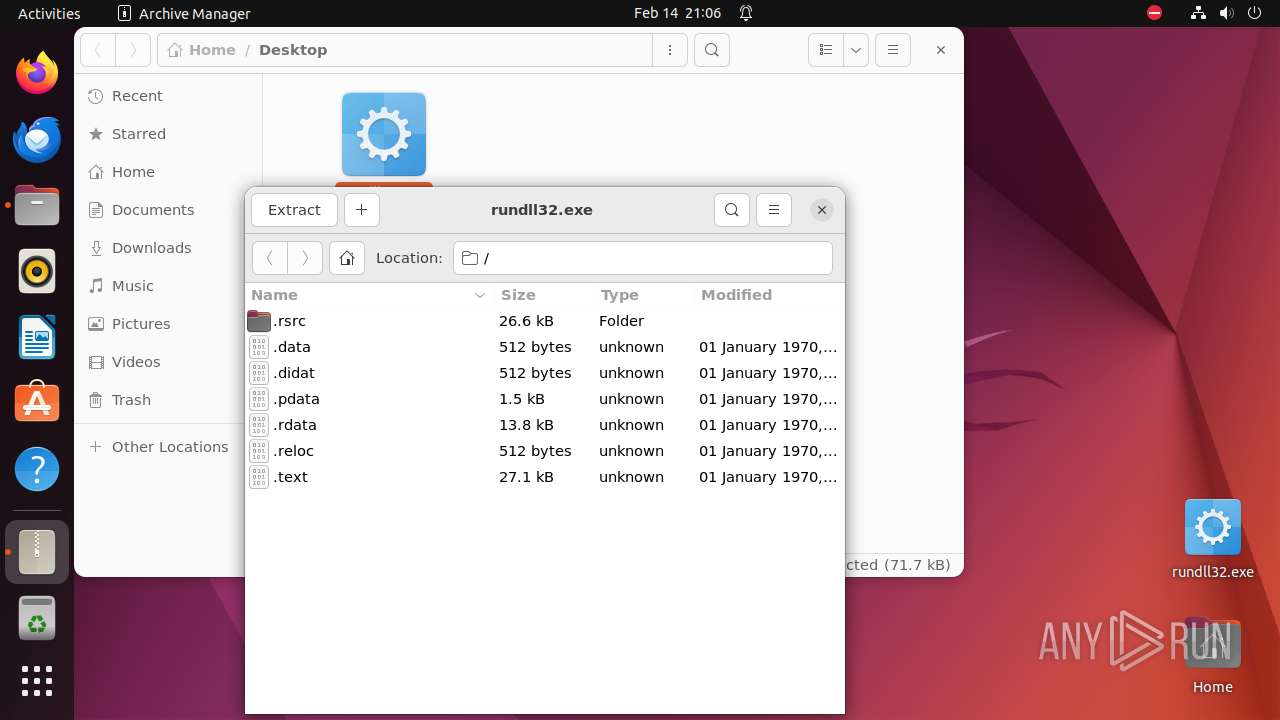Open Videos in the Files sidebar
The height and width of the screenshot is (720, 1280).
coord(168,362)
